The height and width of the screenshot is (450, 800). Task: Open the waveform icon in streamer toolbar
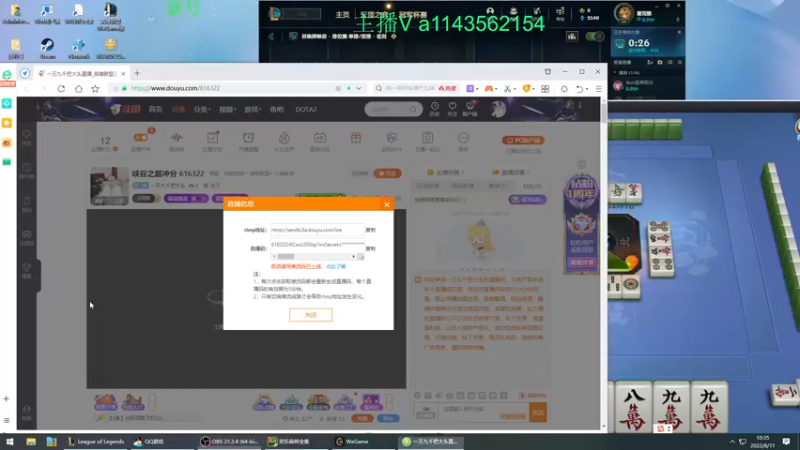pos(177,138)
